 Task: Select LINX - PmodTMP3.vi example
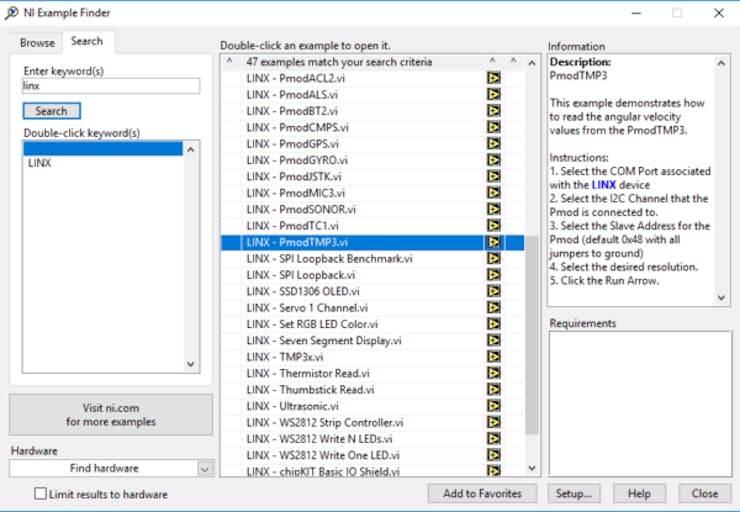point(373,242)
